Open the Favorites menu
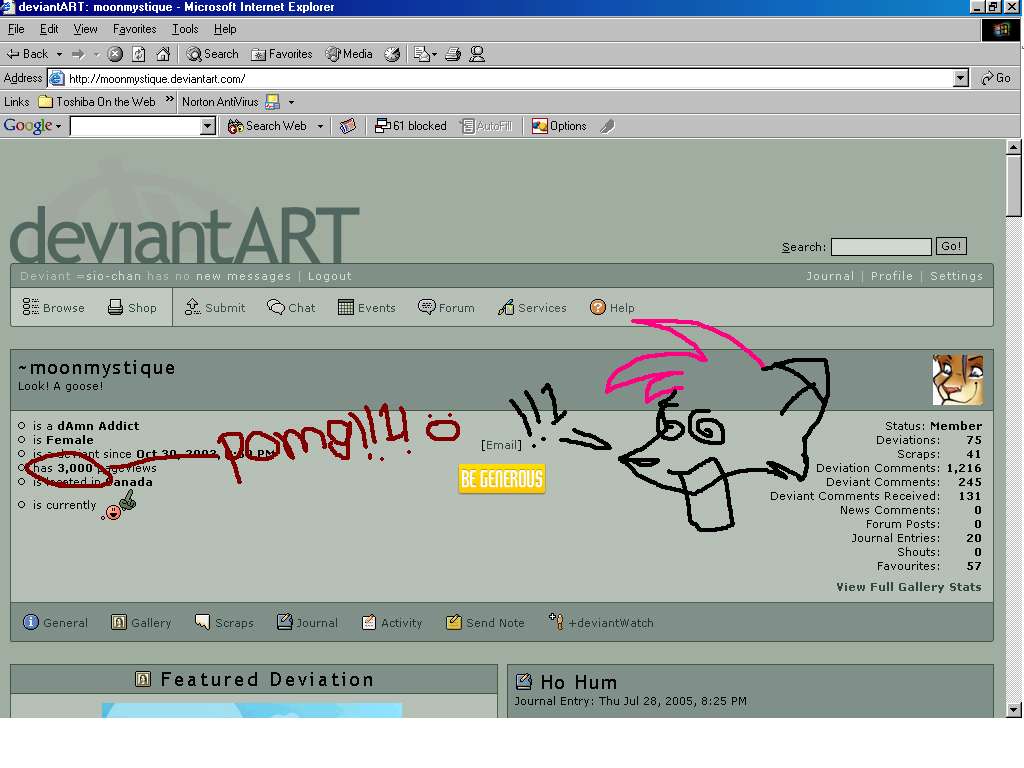The width and height of the screenshot is (1024, 768). point(135,29)
